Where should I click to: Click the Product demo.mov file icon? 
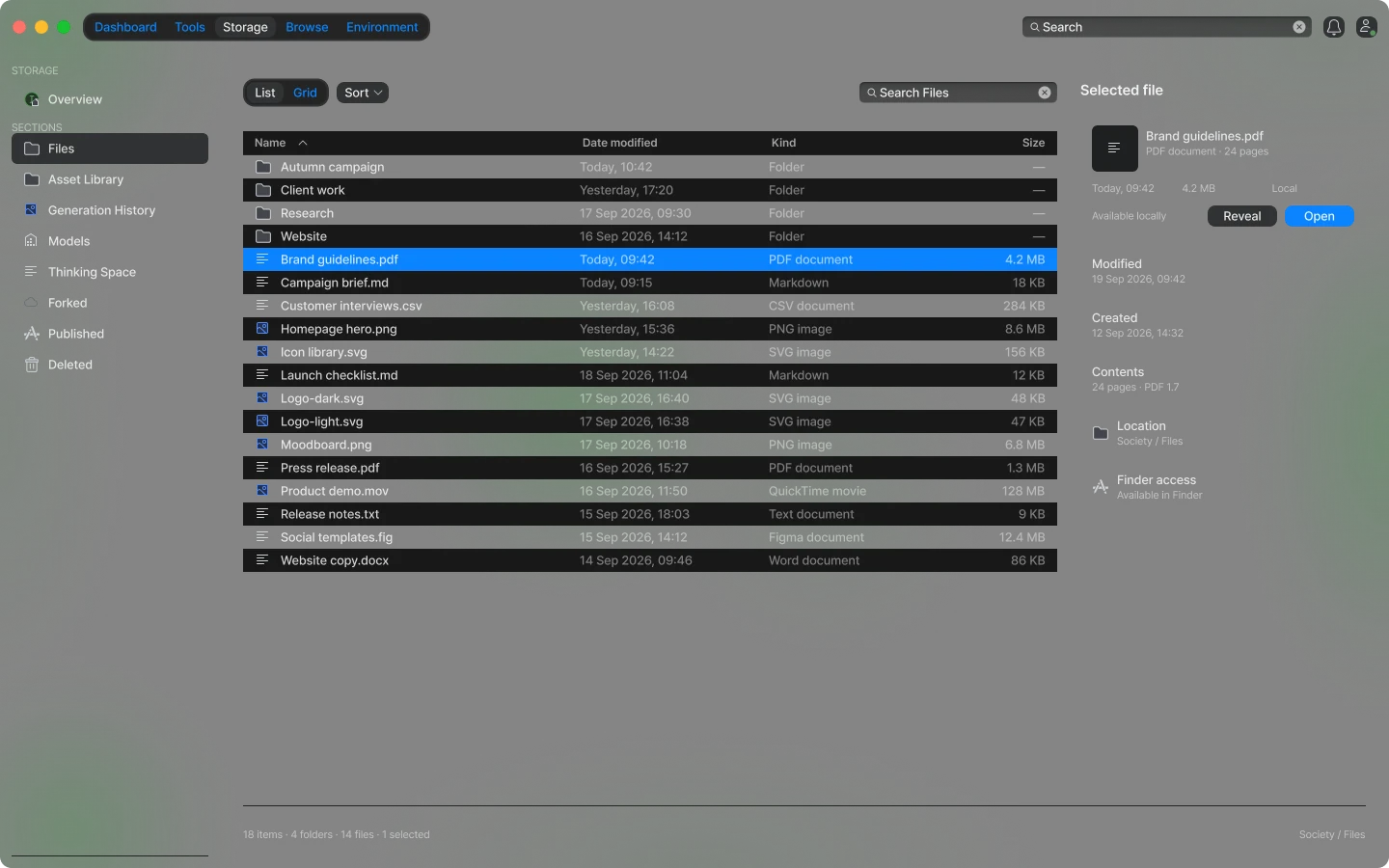tap(262, 491)
